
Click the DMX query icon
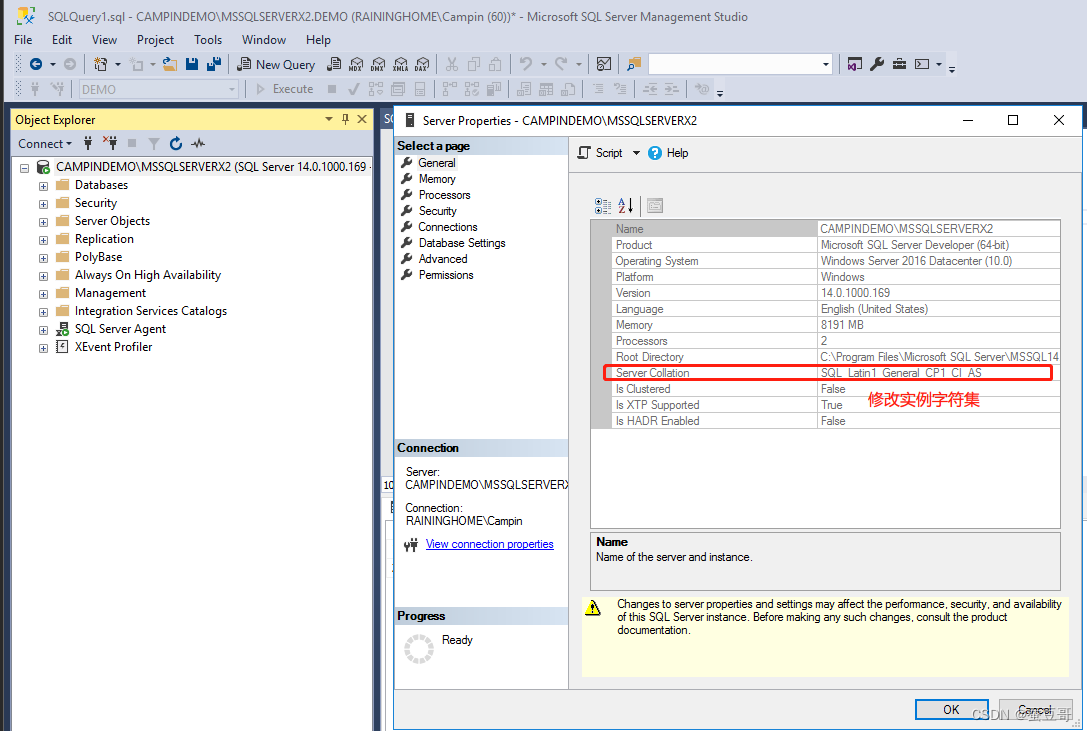tap(378, 64)
